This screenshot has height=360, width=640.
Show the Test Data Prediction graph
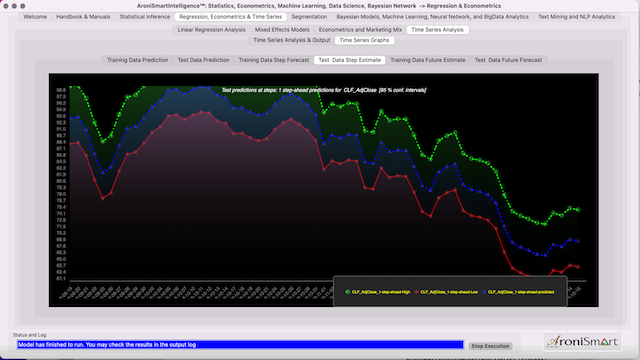pos(203,60)
